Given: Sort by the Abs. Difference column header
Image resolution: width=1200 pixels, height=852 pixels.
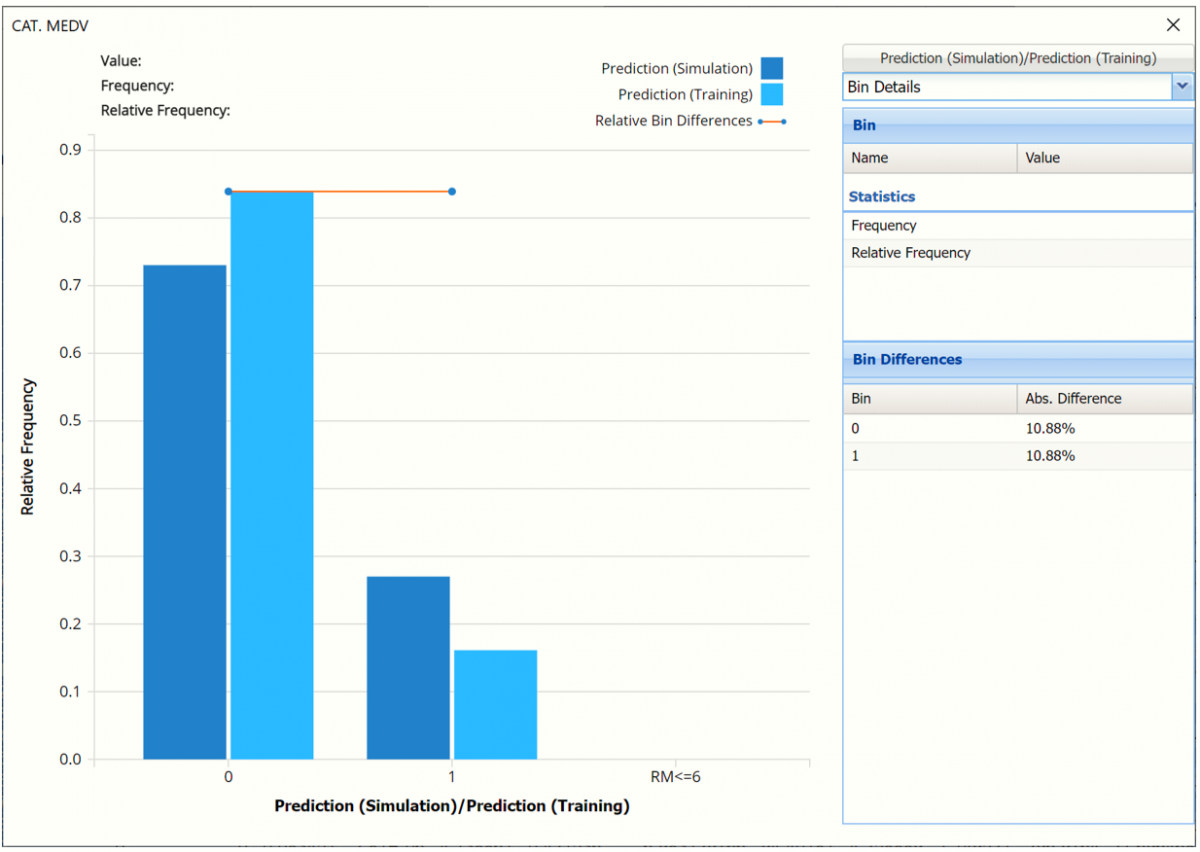Looking at the screenshot, I should coord(1104,398).
